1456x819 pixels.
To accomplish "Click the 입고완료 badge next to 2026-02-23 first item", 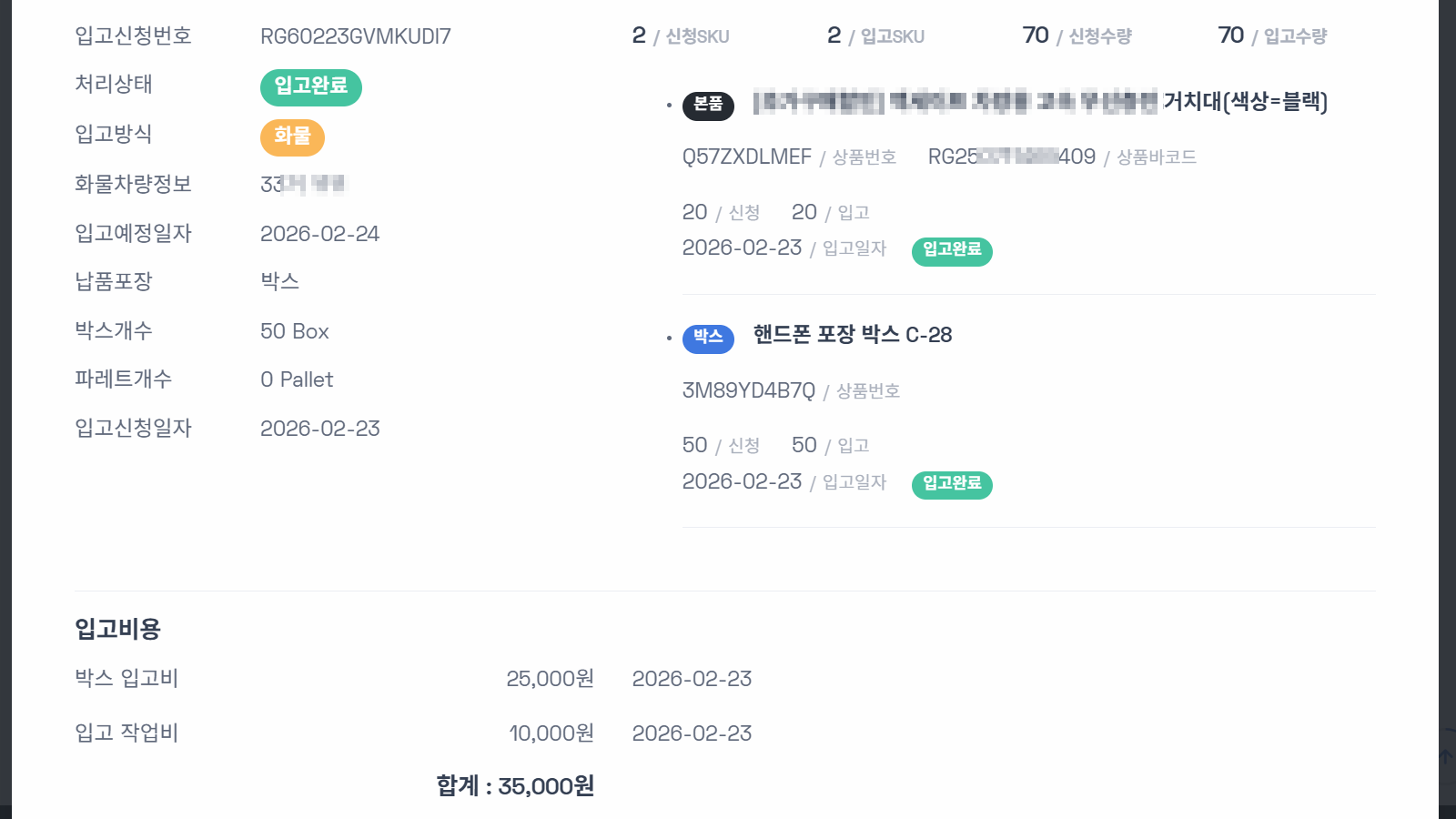I will [x=951, y=252].
